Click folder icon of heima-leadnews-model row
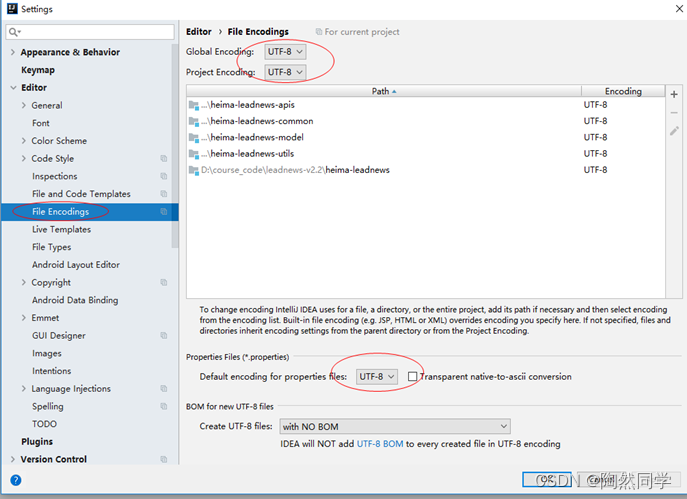687x499 pixels. pos(194,138)
